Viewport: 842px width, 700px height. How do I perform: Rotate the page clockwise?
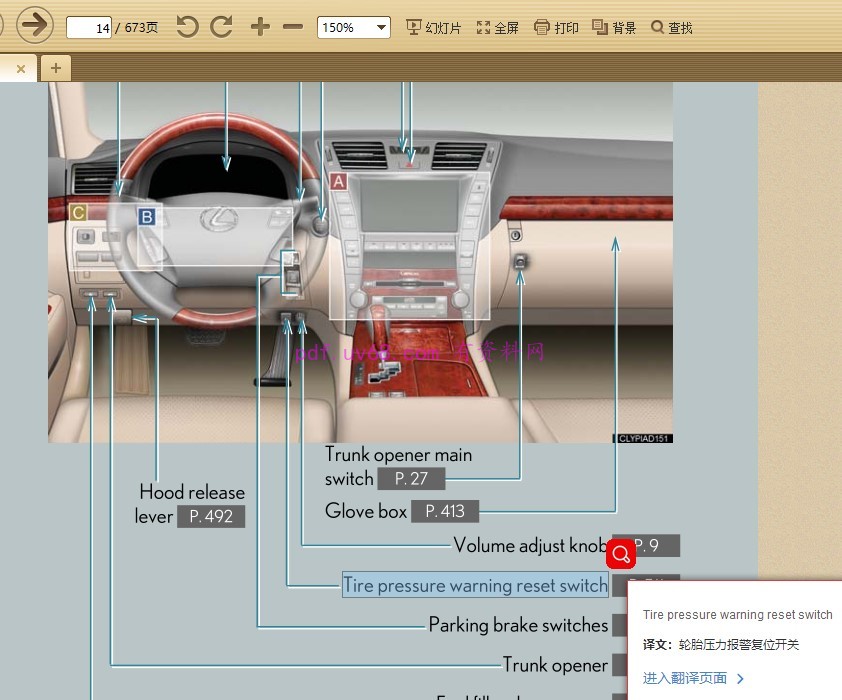tap(221, 27)
